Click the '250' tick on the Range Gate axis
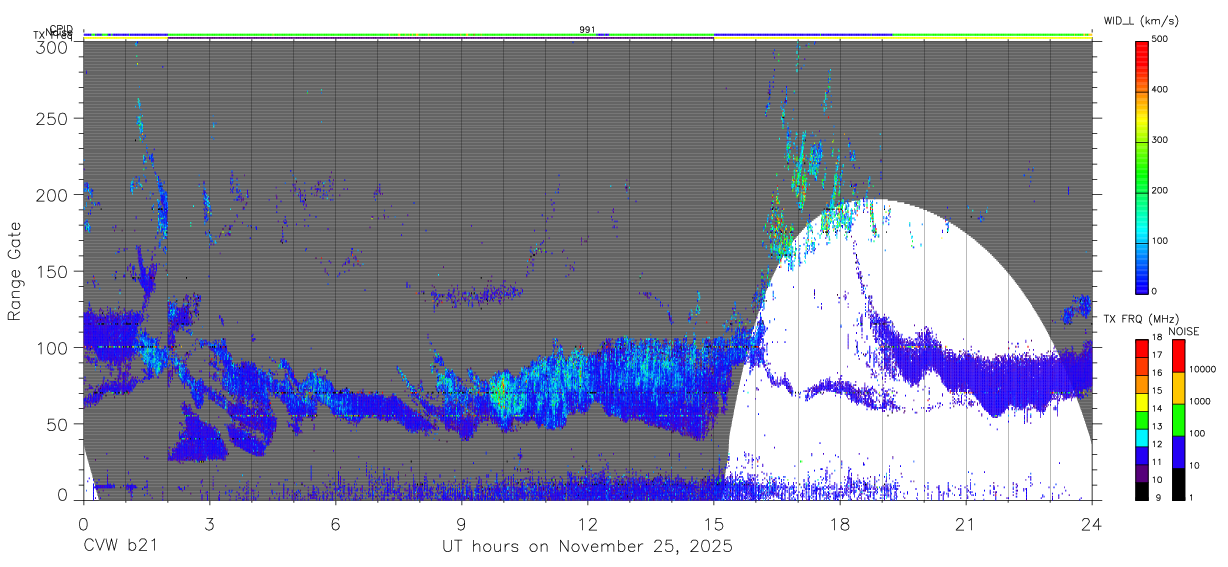This screenshot has width=1228, height=567. pyautogui.click(x=54, y=118)
